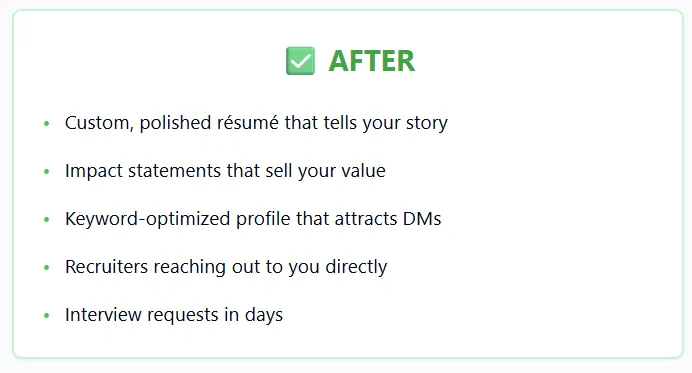The height and width of the screenshot is (373, 692).
Task: Select the word 'résumé' in first bullet
Action: [248, 123]
